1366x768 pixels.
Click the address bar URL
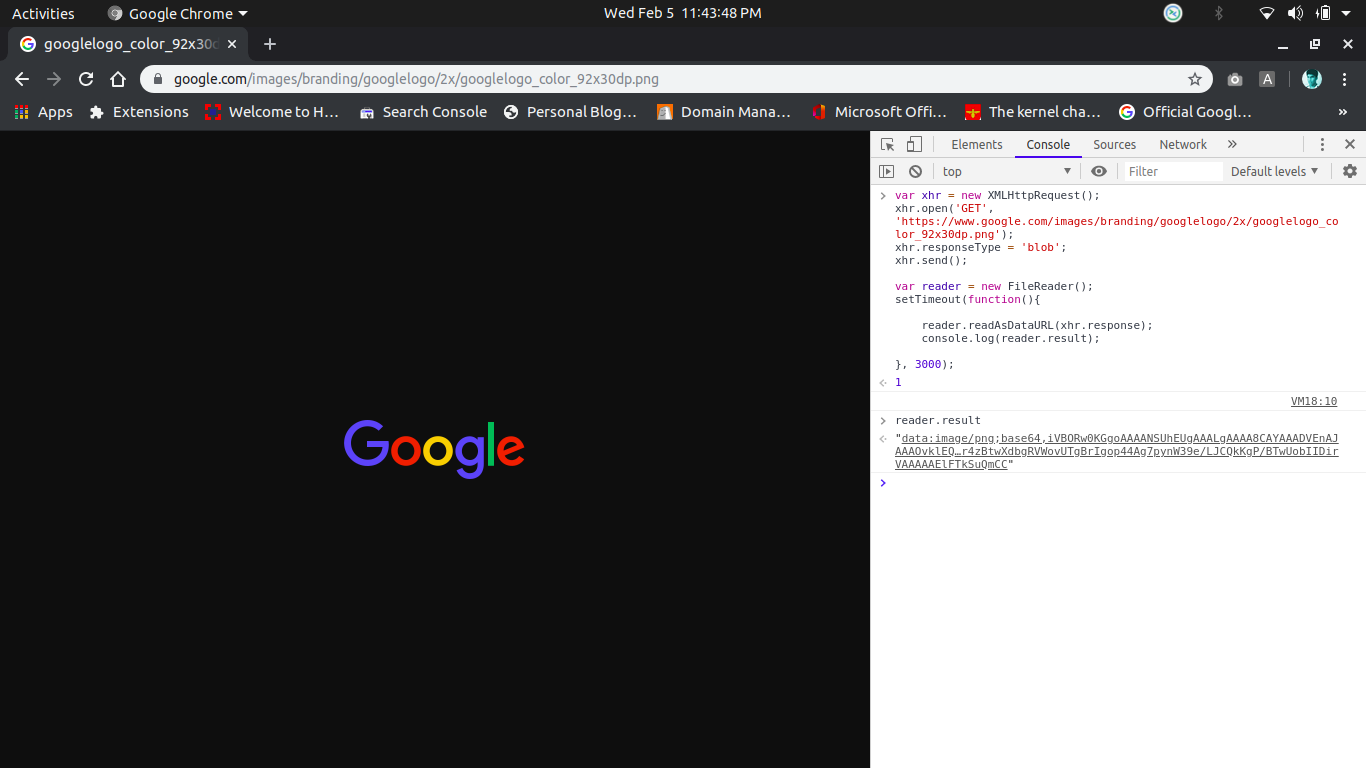tap(416, 79)
